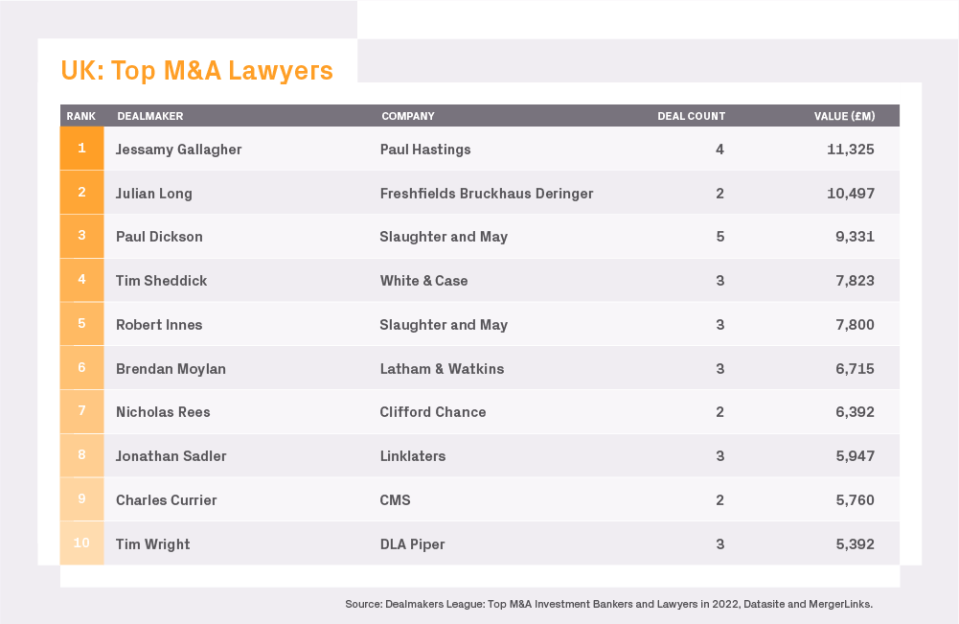
Task: Click the rank 10 pale orange badge
Action: (x=82, y=544)
